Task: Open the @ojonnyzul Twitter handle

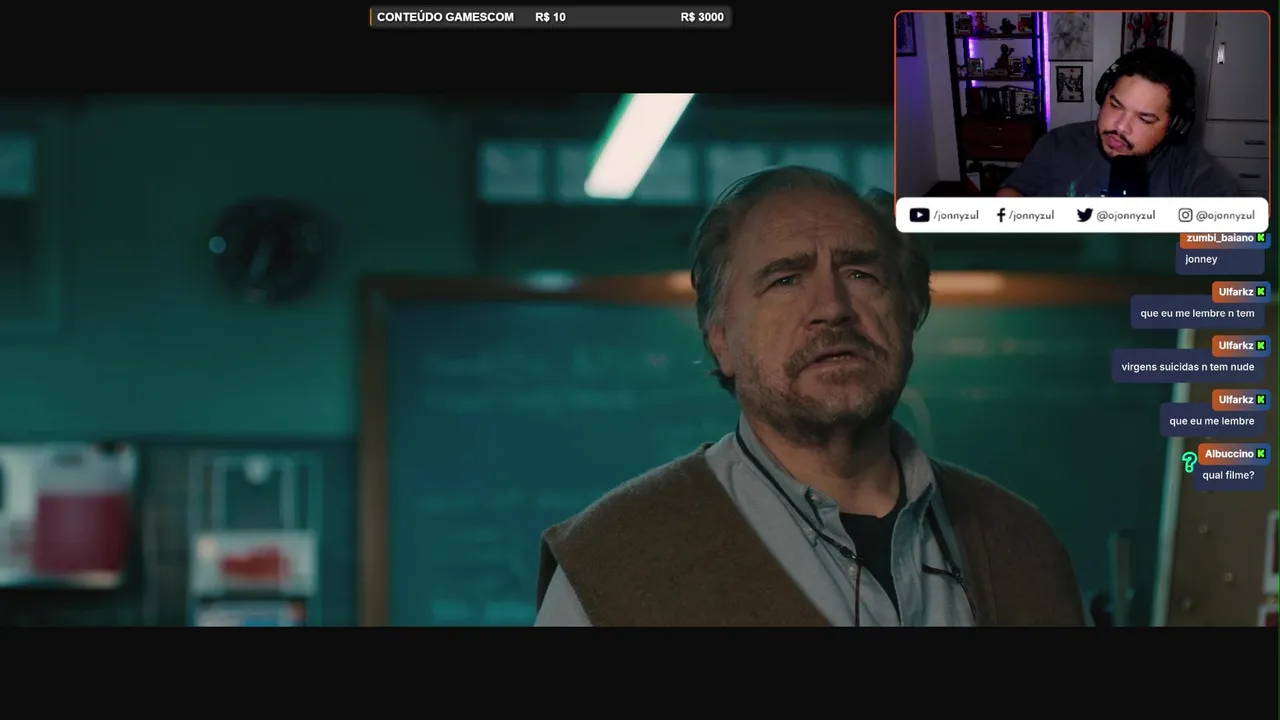Action: point(1126,215)
